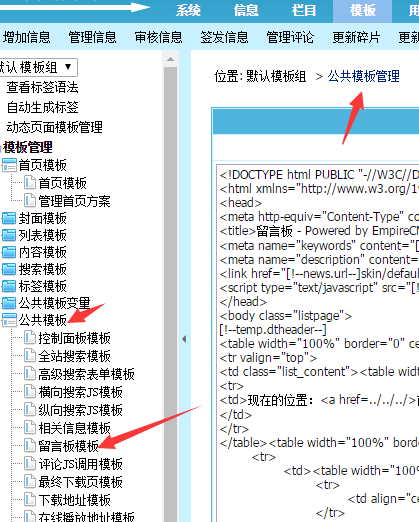Click the page icon beside 全站搜索模板
The image size is (419, 522).
pos(30,356)
